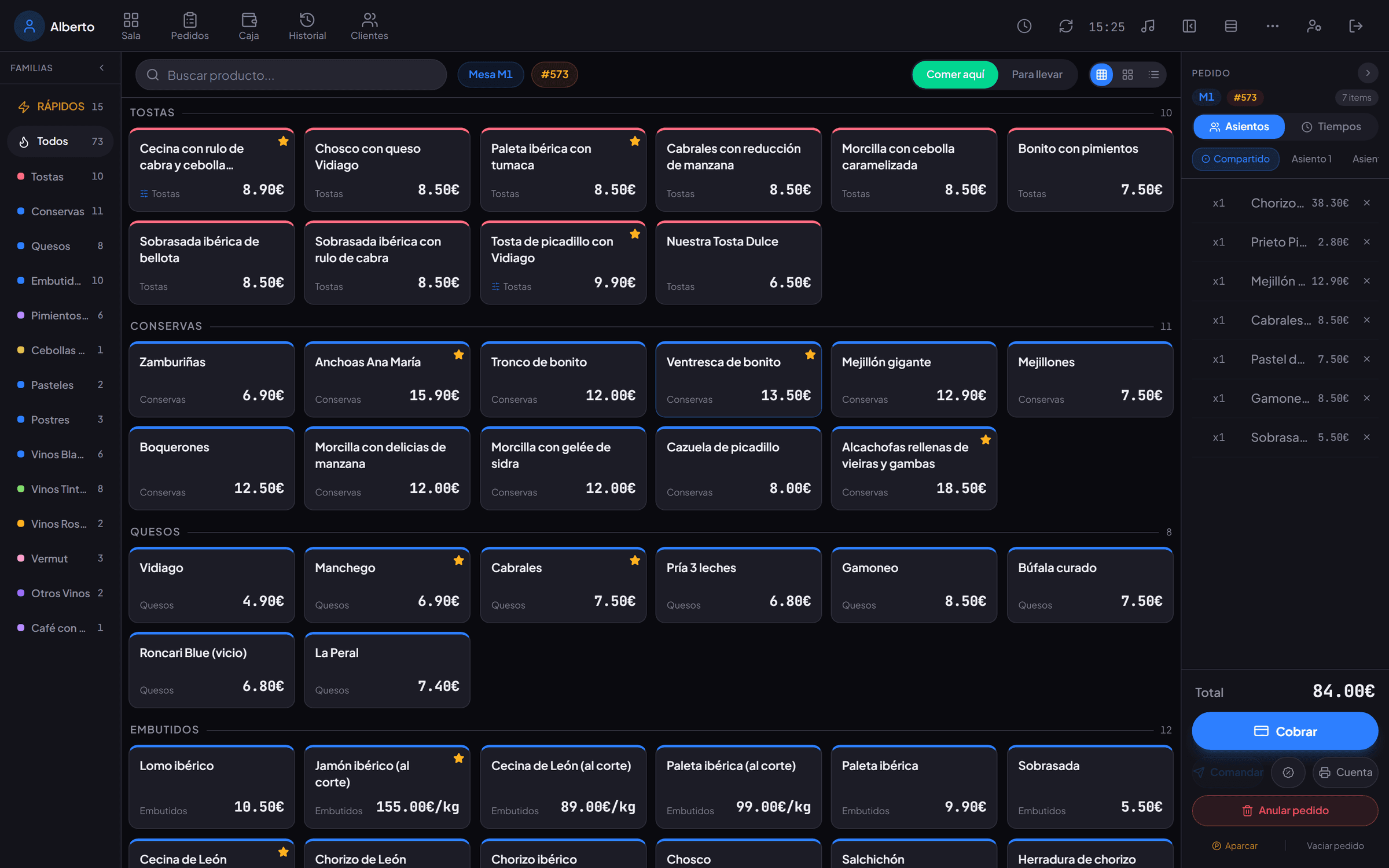The height and width of the screenshot is (868, 1389).
Task: Filter by Postres family
Action: coord(60,420)
